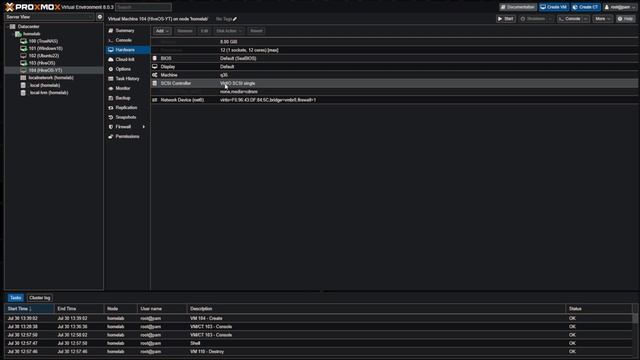This screenshot has height=360, width=640.
Task: Click the local (homelab) storage icon
Action: [23, 85]
